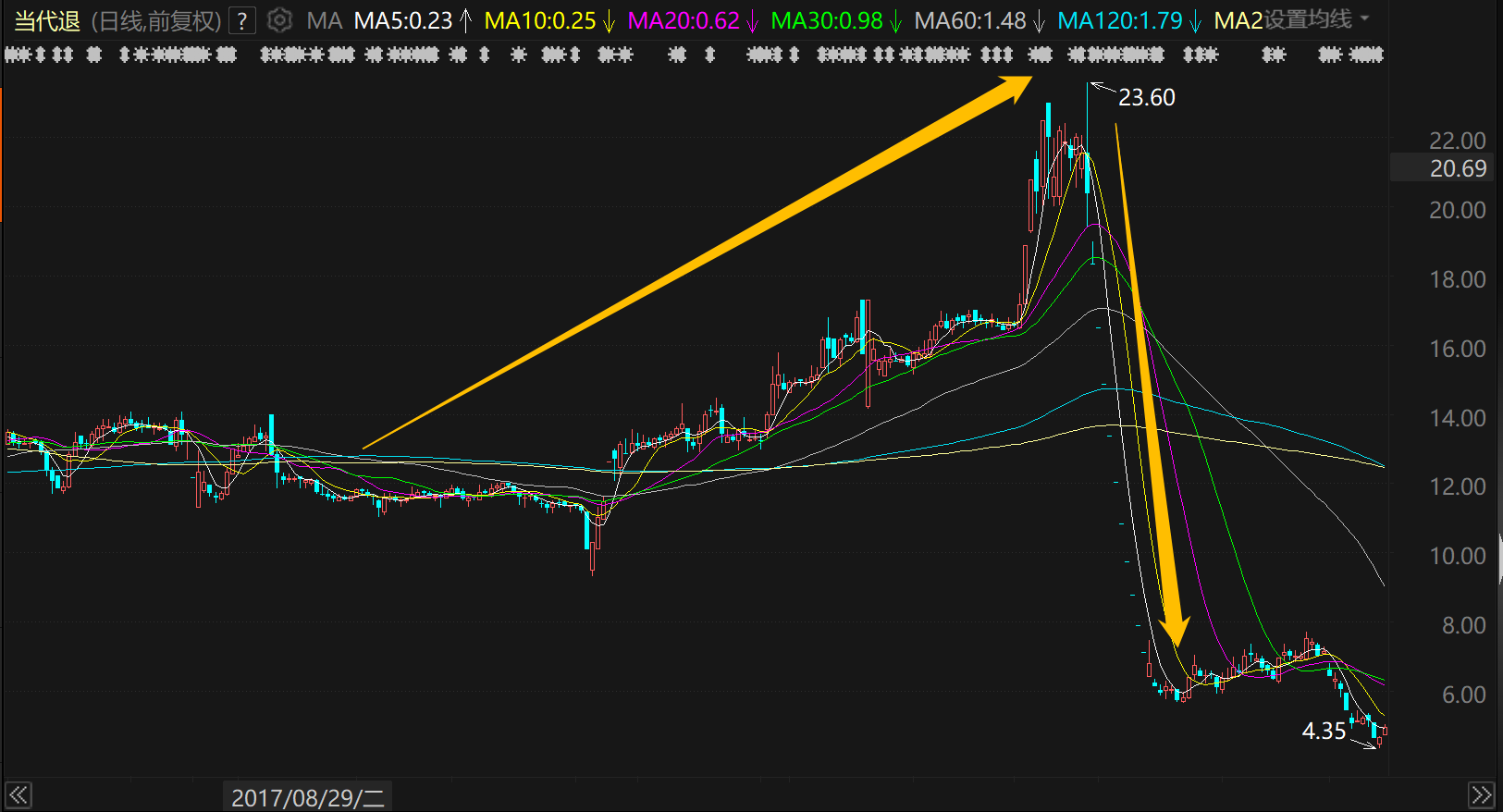Click the magenta MA20:0.62 indicator value
This screenshot has height=812, width=1503.
[x=684, y=20]
